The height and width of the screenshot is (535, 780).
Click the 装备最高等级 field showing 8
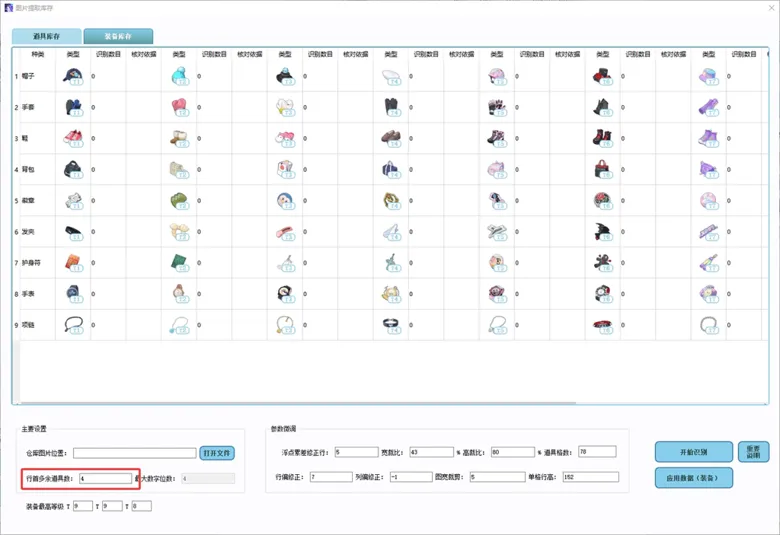(x=141, y=506)
